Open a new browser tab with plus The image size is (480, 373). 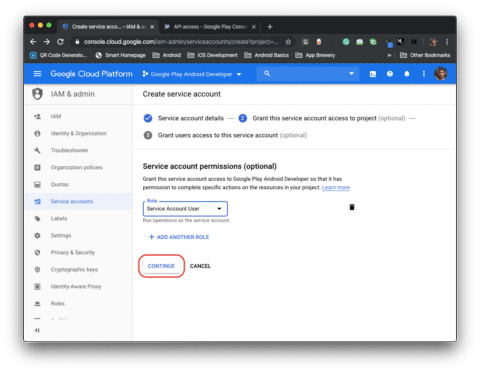[x=270, y=27]
